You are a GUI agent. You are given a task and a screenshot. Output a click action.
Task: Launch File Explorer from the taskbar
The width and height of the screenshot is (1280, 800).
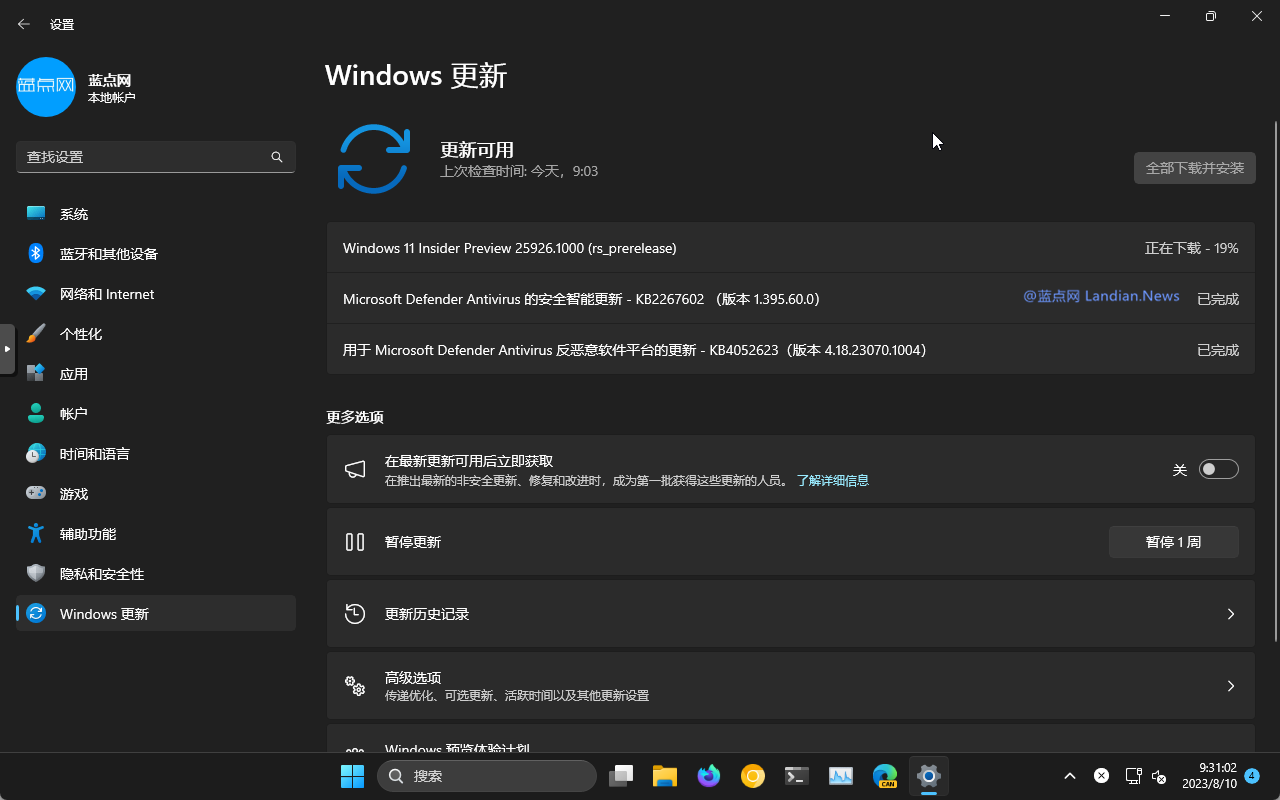666,776
